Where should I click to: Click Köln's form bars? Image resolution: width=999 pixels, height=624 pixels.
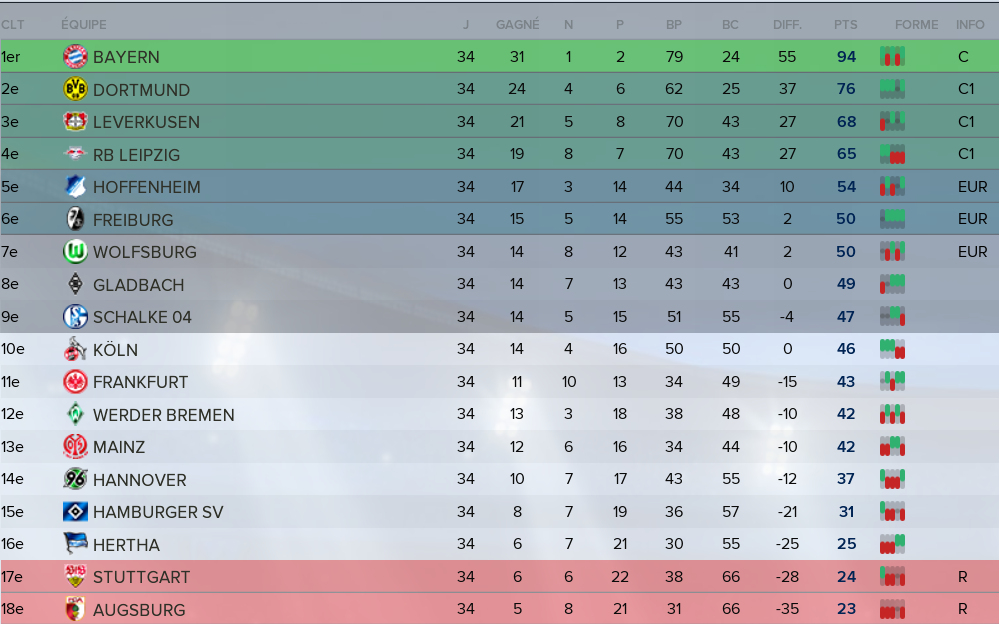coord(892,349)
